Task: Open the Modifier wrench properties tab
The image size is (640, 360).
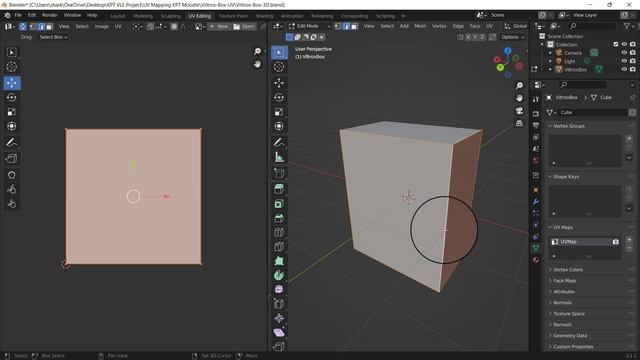Action: [536, 202]
